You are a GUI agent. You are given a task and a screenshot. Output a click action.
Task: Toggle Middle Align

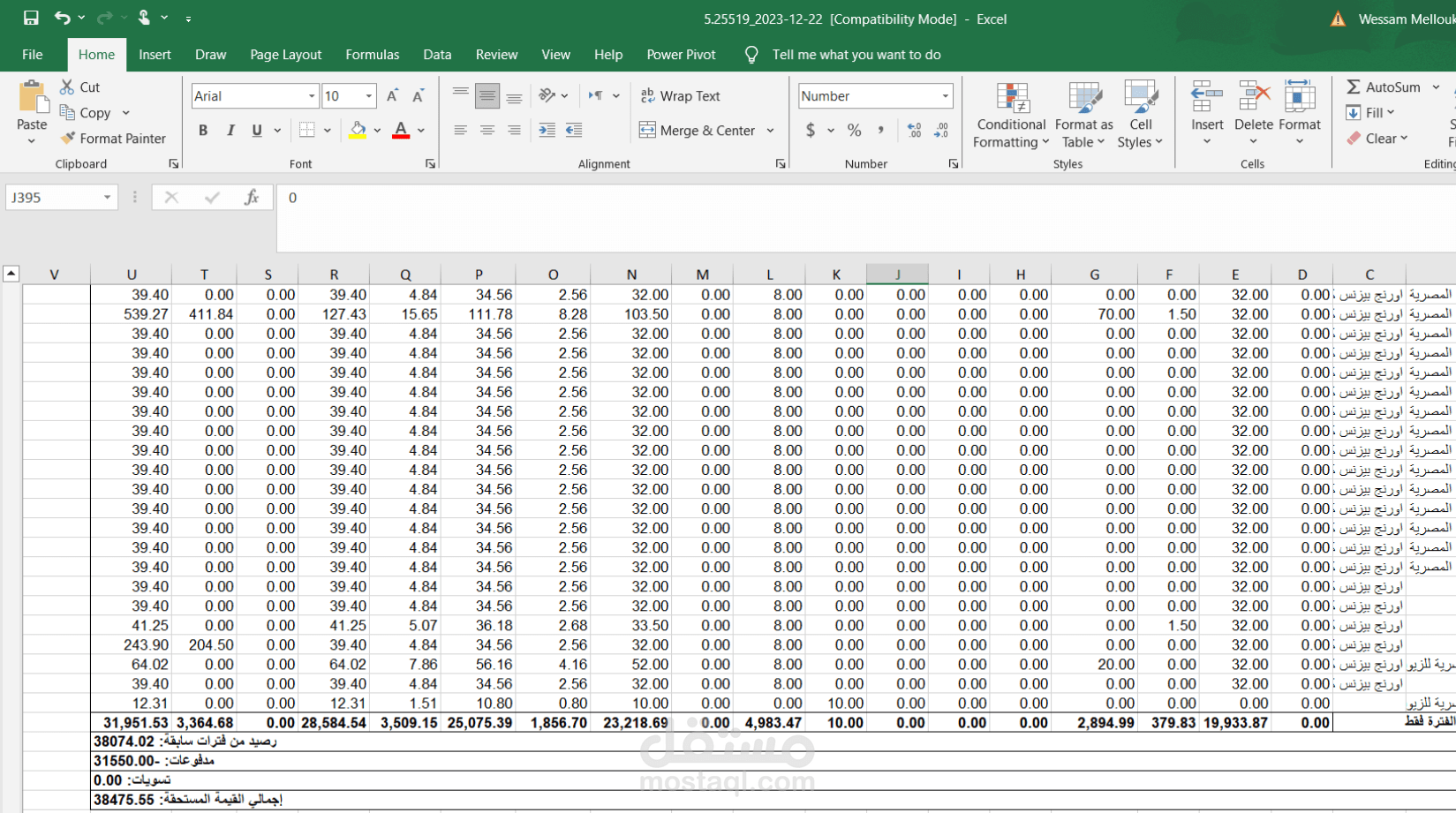[487, 95]
